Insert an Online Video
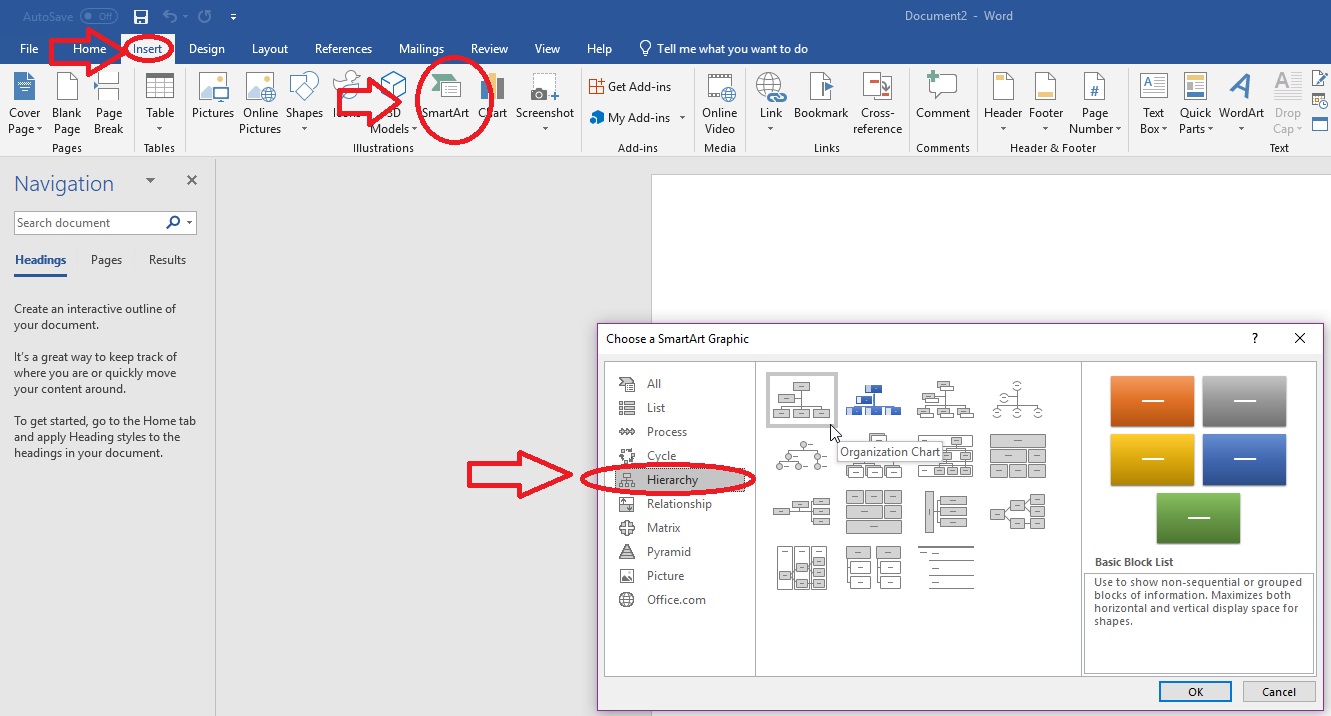Image resolution: width=1331 pixels, height=716 pixels. pyautogui.click(x=719, y=101)
